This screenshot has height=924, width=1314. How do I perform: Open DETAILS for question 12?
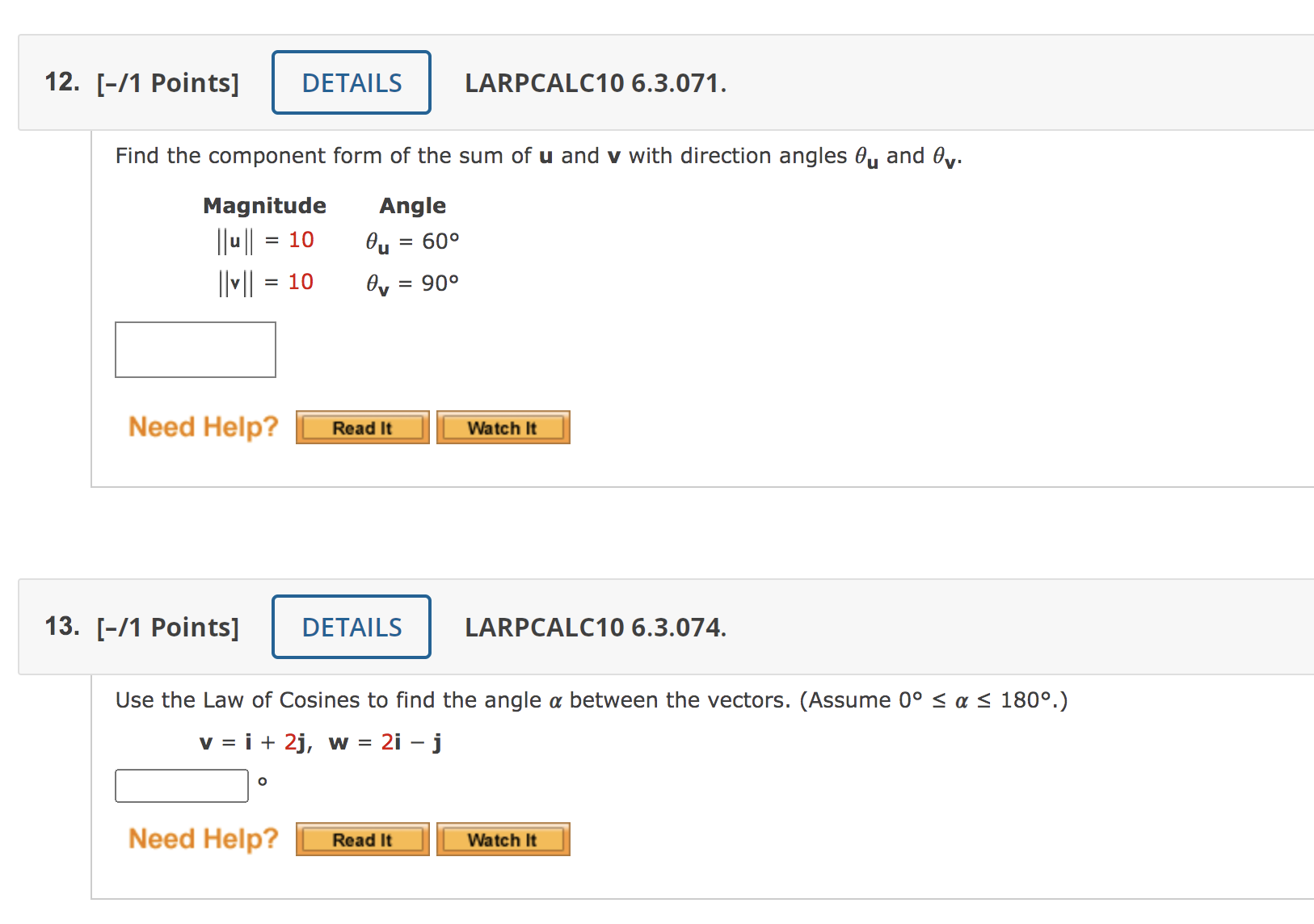[350, 82]
